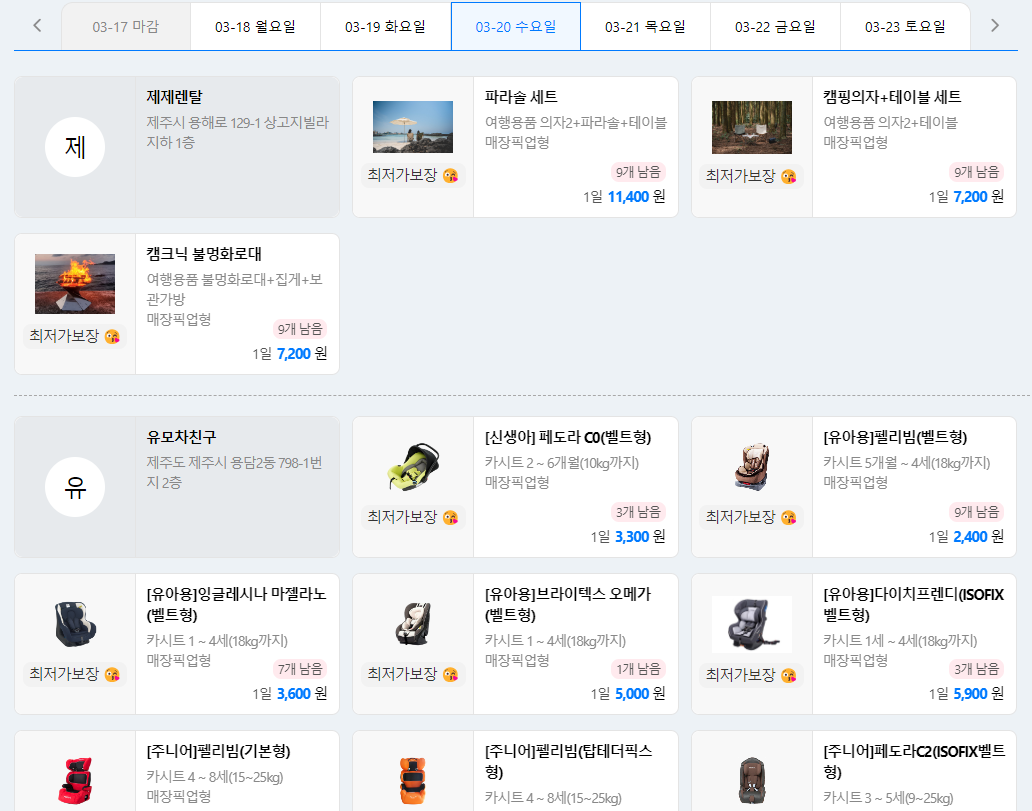Click 여행용품 의자2+파라솔+테이블 description
This screenshot has height=811, width=1032.
click(x=576, y=122)
